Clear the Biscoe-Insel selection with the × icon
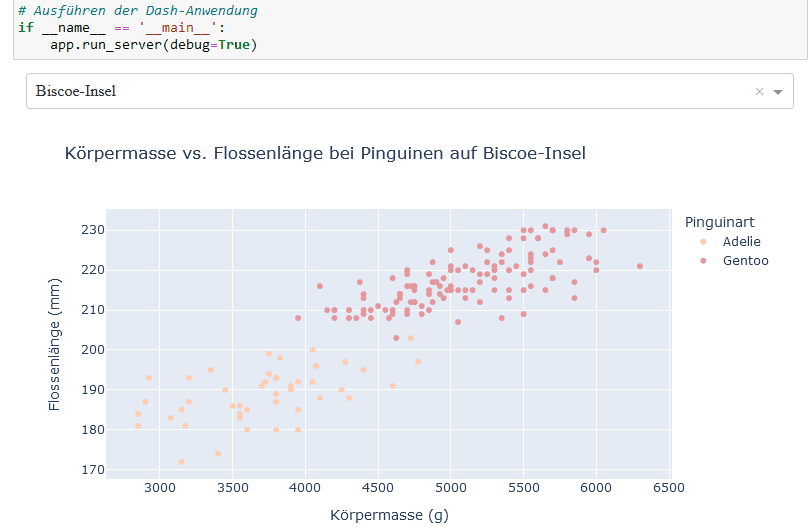 pos(759,91)
